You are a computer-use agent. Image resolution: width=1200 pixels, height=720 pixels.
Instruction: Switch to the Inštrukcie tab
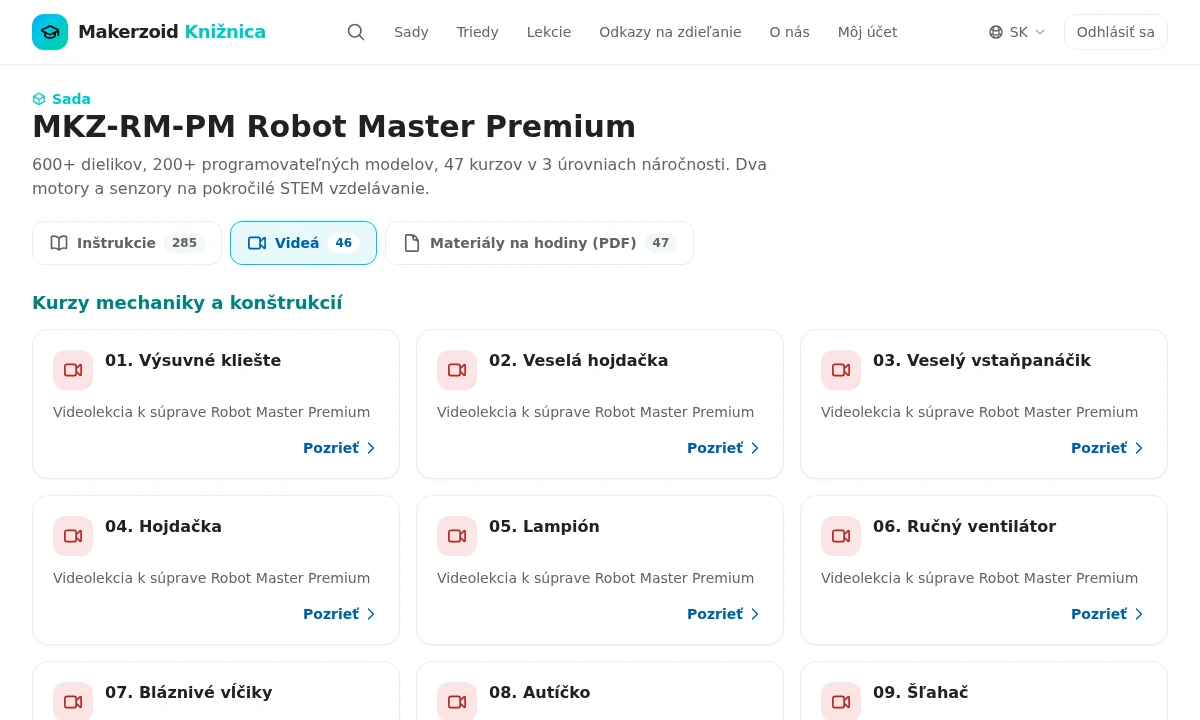click(x=127, y=243)
